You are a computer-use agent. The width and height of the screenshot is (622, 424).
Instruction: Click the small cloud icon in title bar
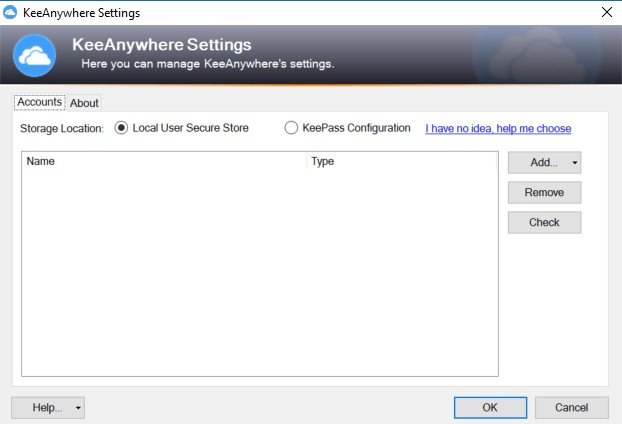tap(10, 12)
